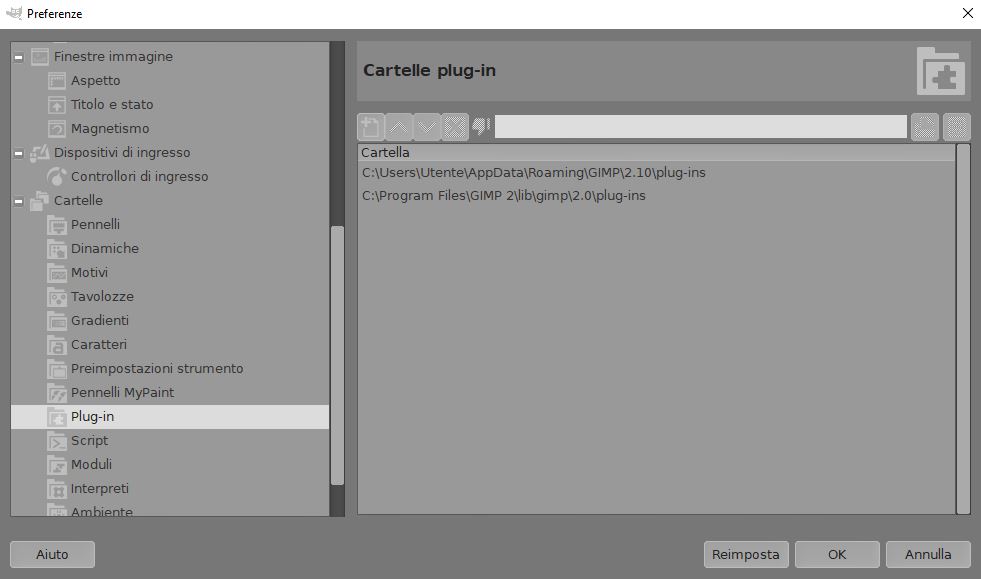Open Gradienti folder settings
The height and width of the screenshot is (579, 981).
(99, 320)
